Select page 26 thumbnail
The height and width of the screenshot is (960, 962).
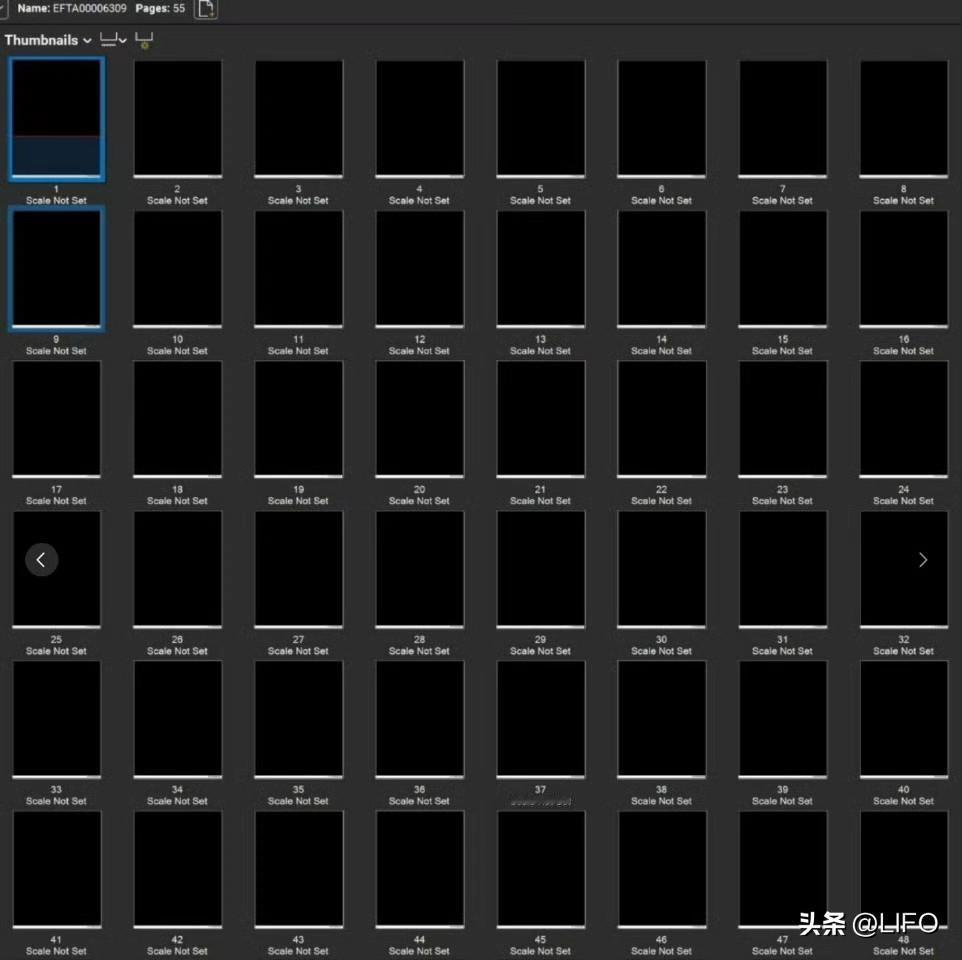click(178, 570)
